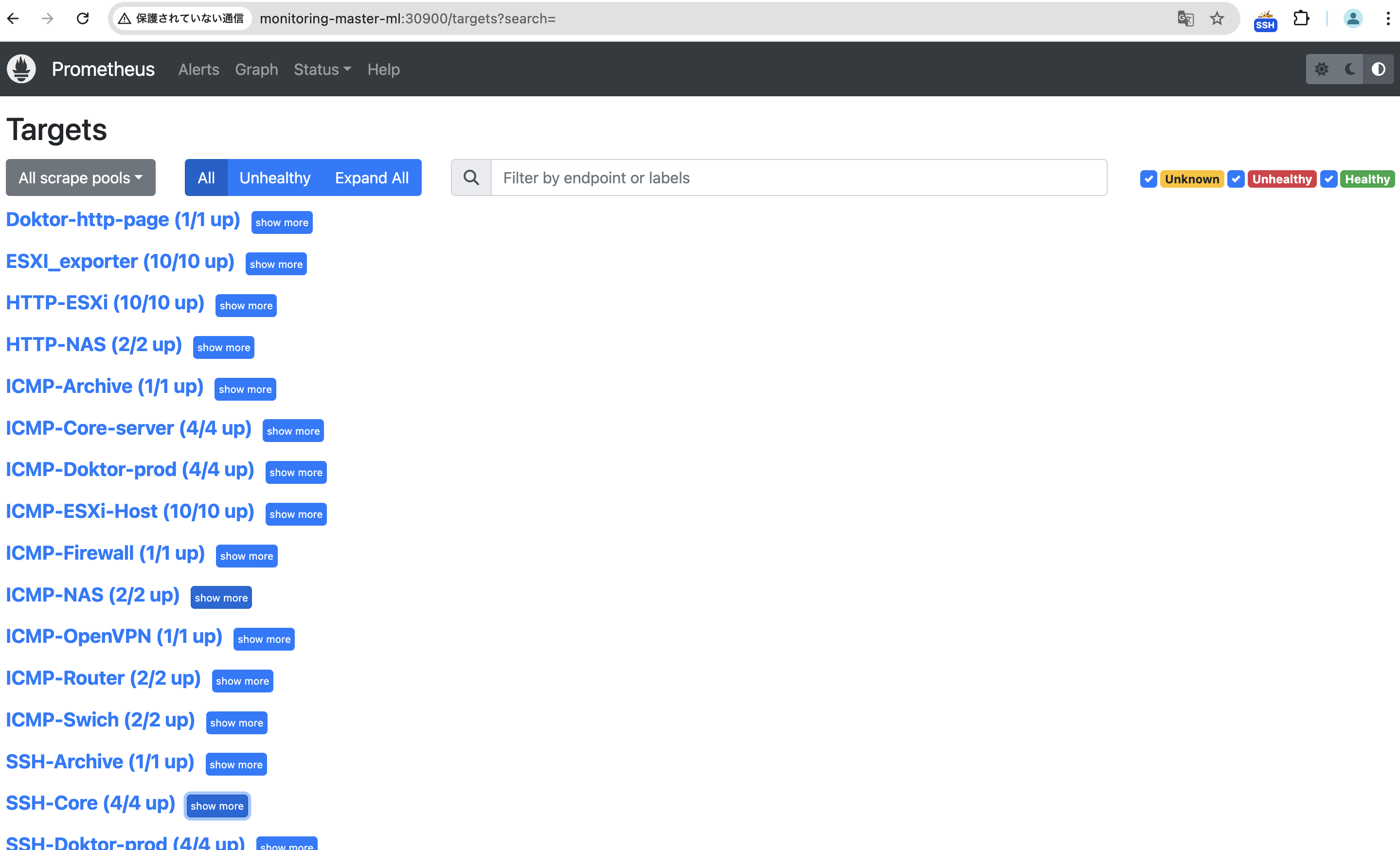This screenshot has height=850, width=1400.
Task: Reload the page in browser
Action: 83,19
